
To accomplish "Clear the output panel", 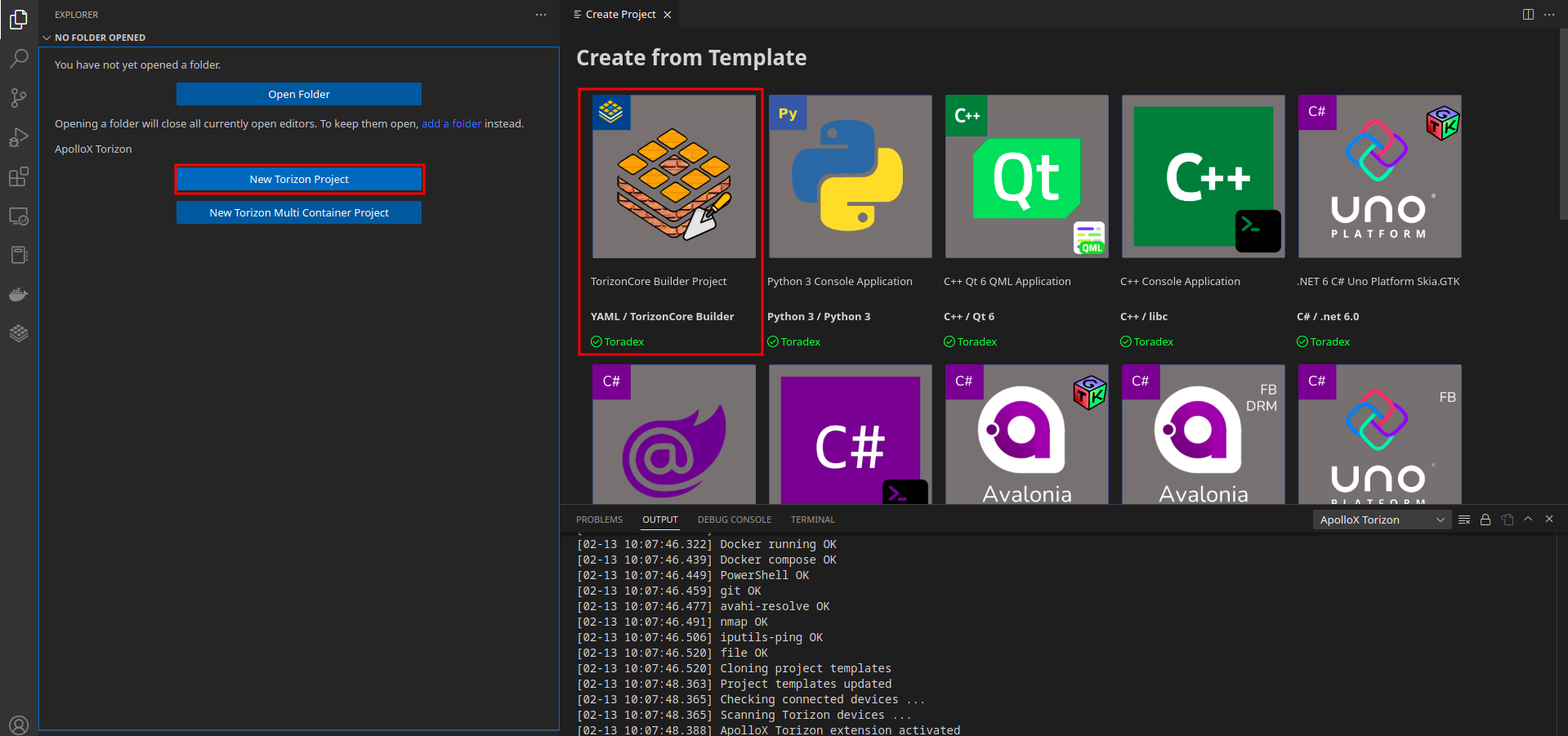I will coord(1464,520).
